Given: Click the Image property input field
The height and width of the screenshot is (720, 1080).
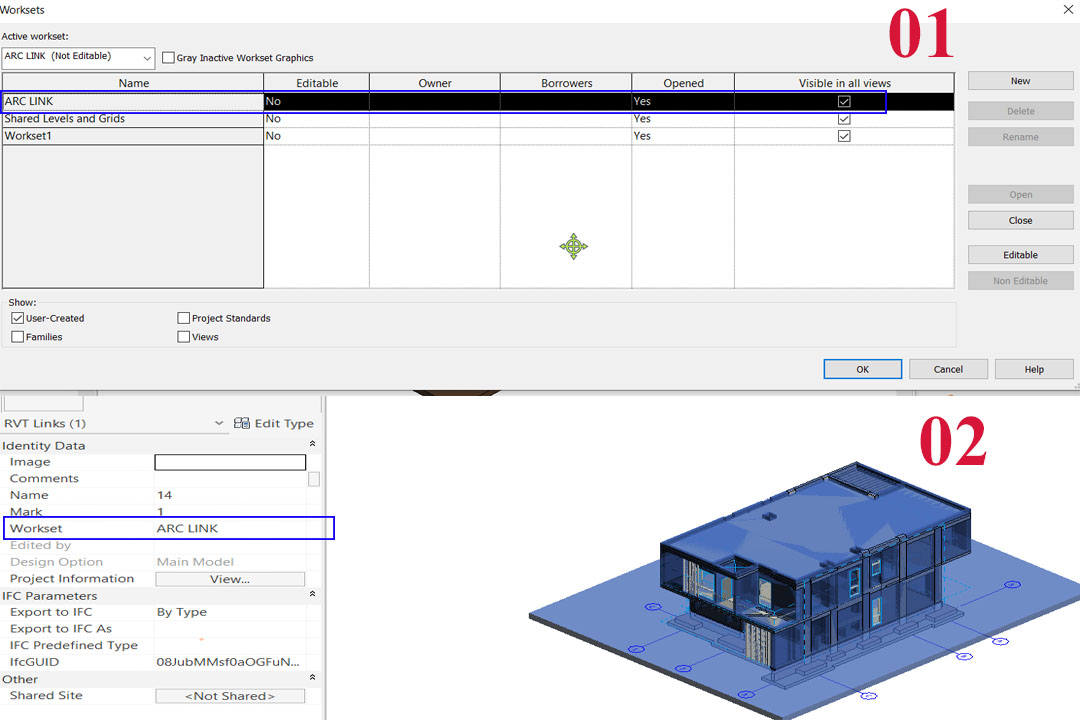Looking at the screenshot, I should pos(230,462).
